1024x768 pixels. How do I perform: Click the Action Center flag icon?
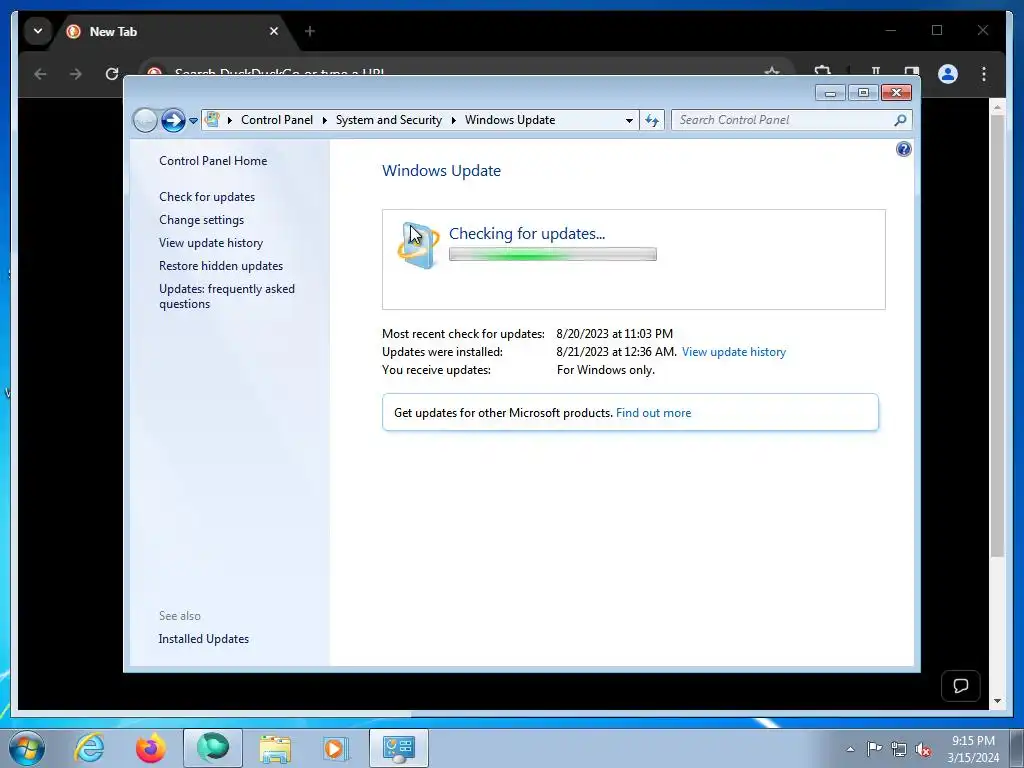[x=874, y=749]
